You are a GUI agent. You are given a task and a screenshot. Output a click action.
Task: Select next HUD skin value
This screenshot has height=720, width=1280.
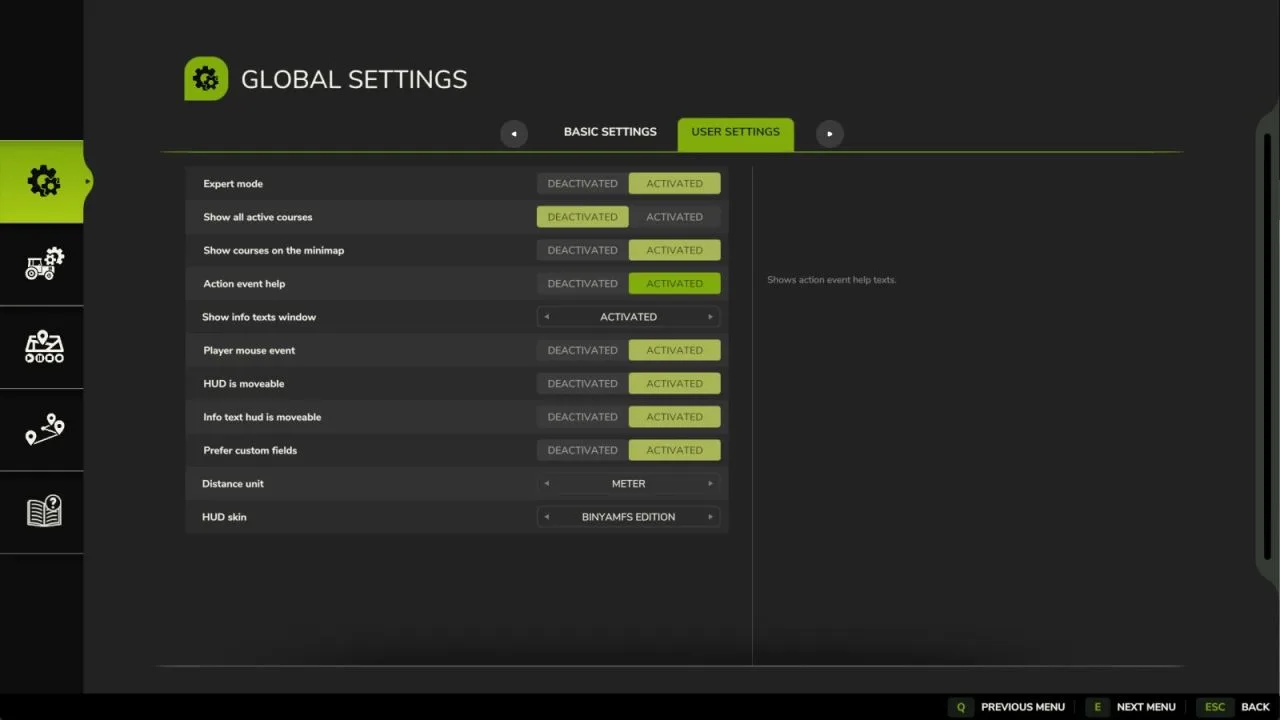click(x=711, y=517)
